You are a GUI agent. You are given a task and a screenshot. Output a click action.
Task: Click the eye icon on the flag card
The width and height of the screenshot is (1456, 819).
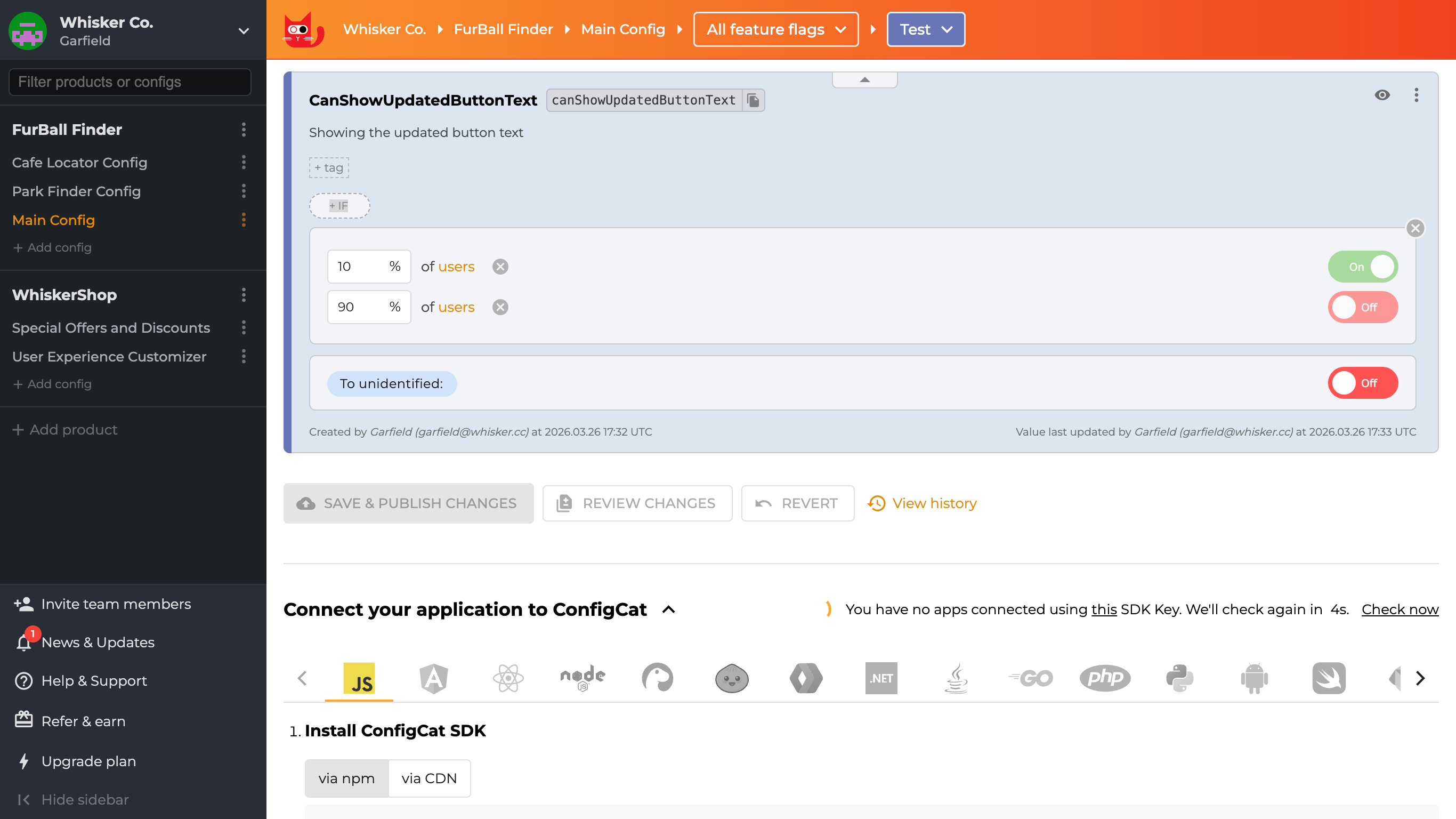(x=1382, y=95)
